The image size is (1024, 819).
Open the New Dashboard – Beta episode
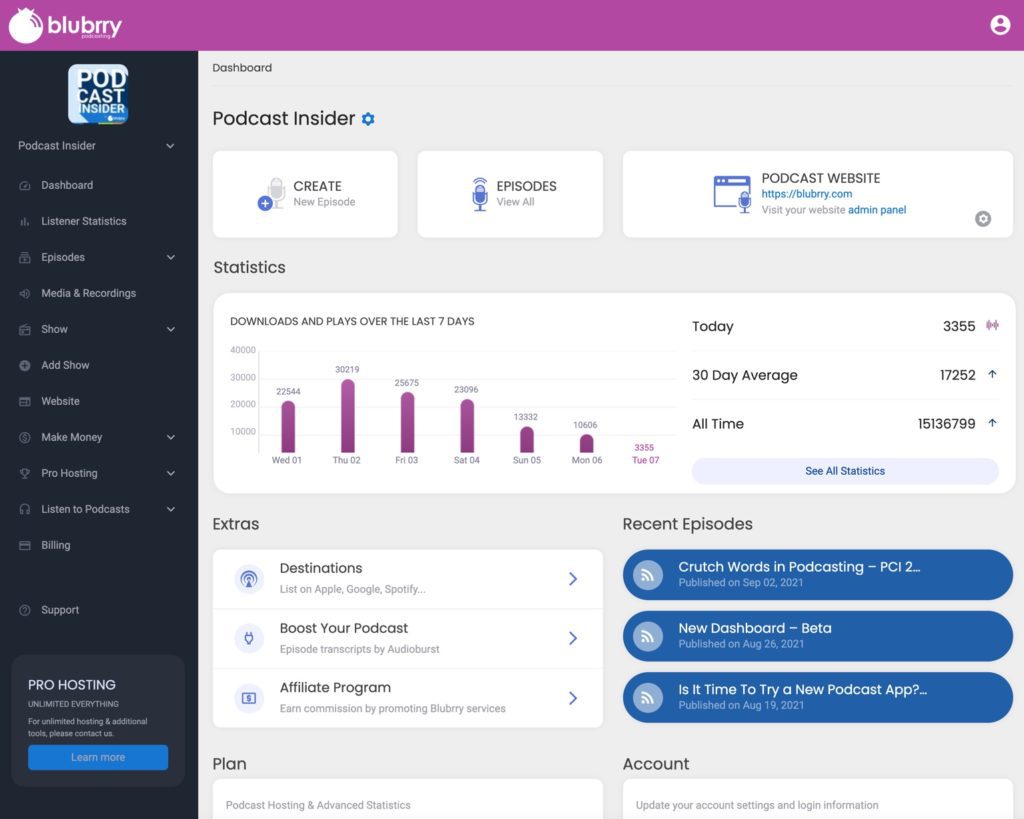click(818, 636)
